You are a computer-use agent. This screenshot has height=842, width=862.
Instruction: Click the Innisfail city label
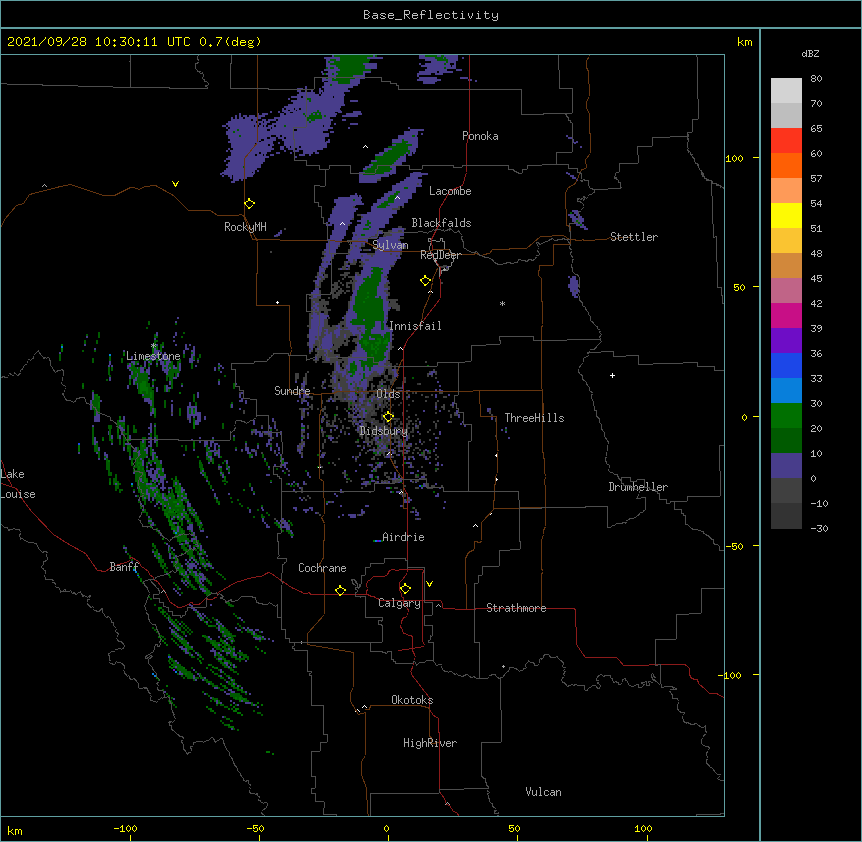coord(415,326)
